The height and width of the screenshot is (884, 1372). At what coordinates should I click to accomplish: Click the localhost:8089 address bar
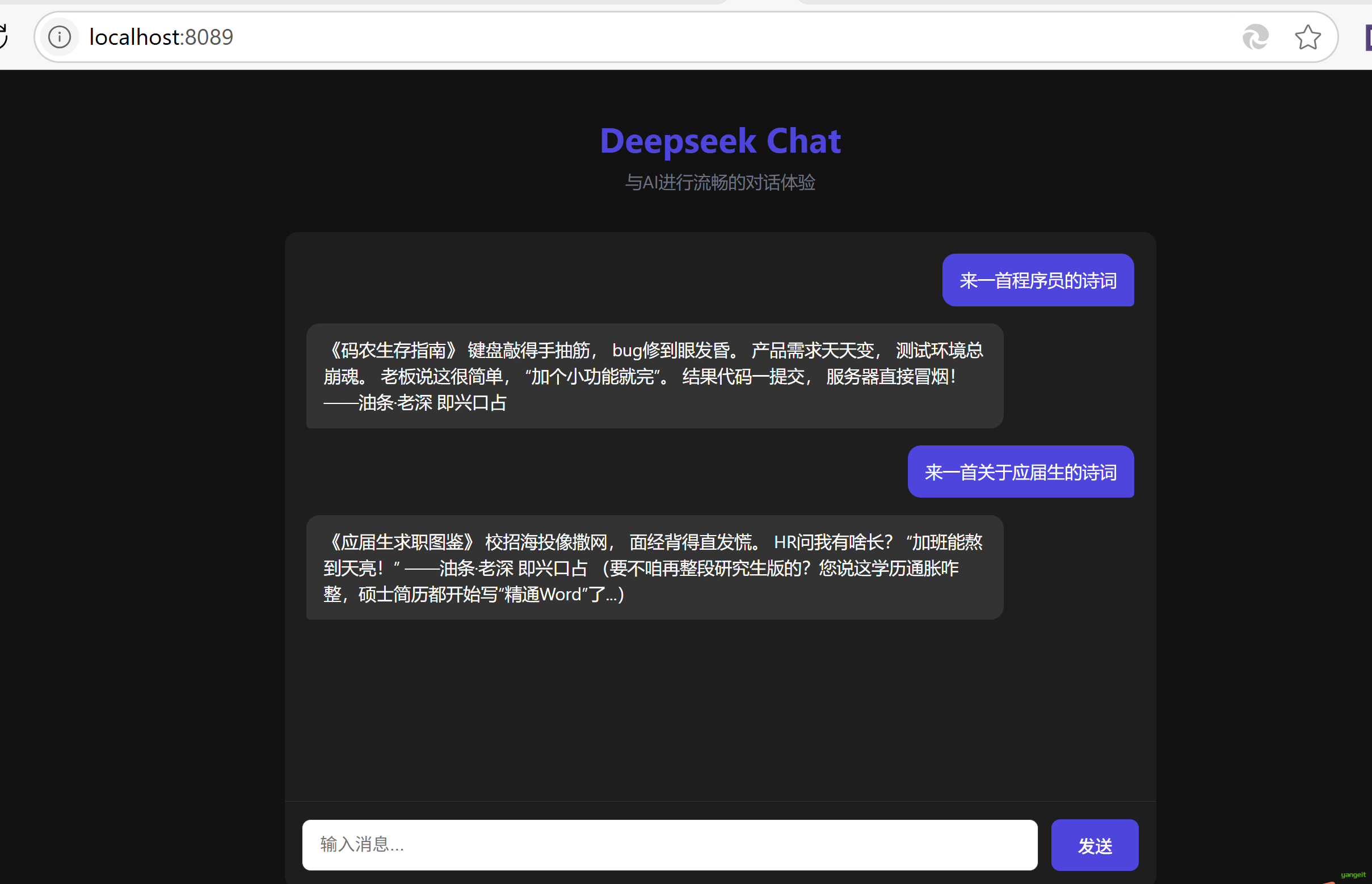[685, 37]
